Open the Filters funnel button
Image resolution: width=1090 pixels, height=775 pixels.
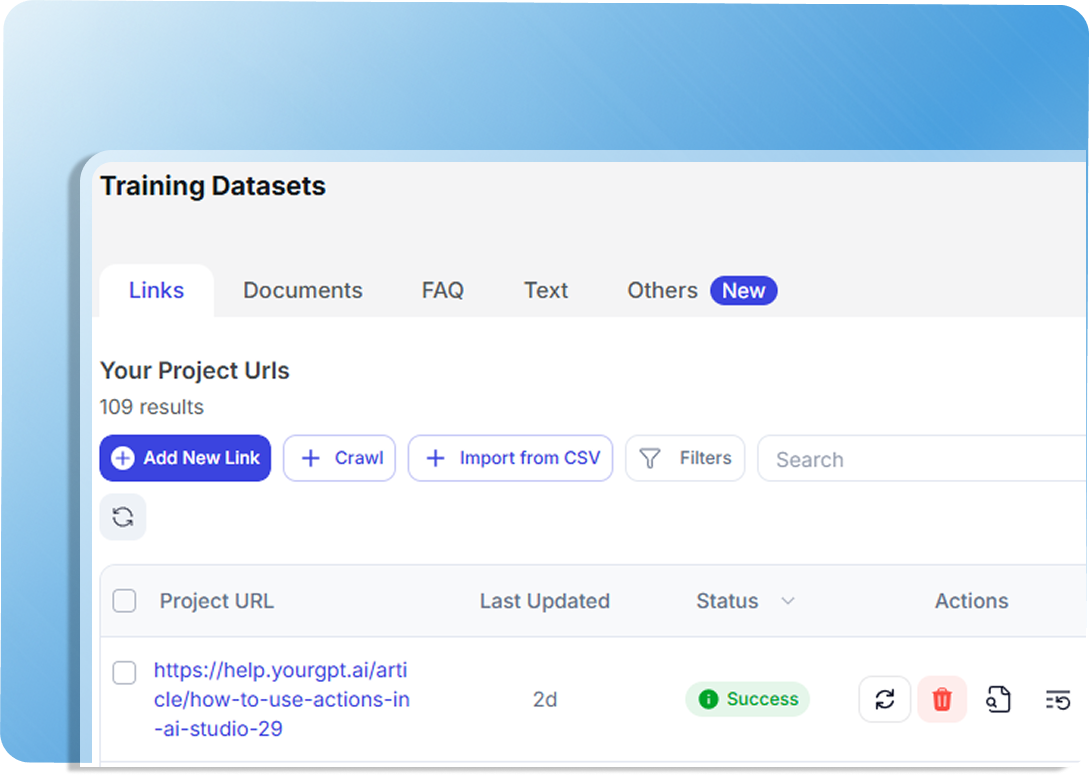tap(685, 458)
